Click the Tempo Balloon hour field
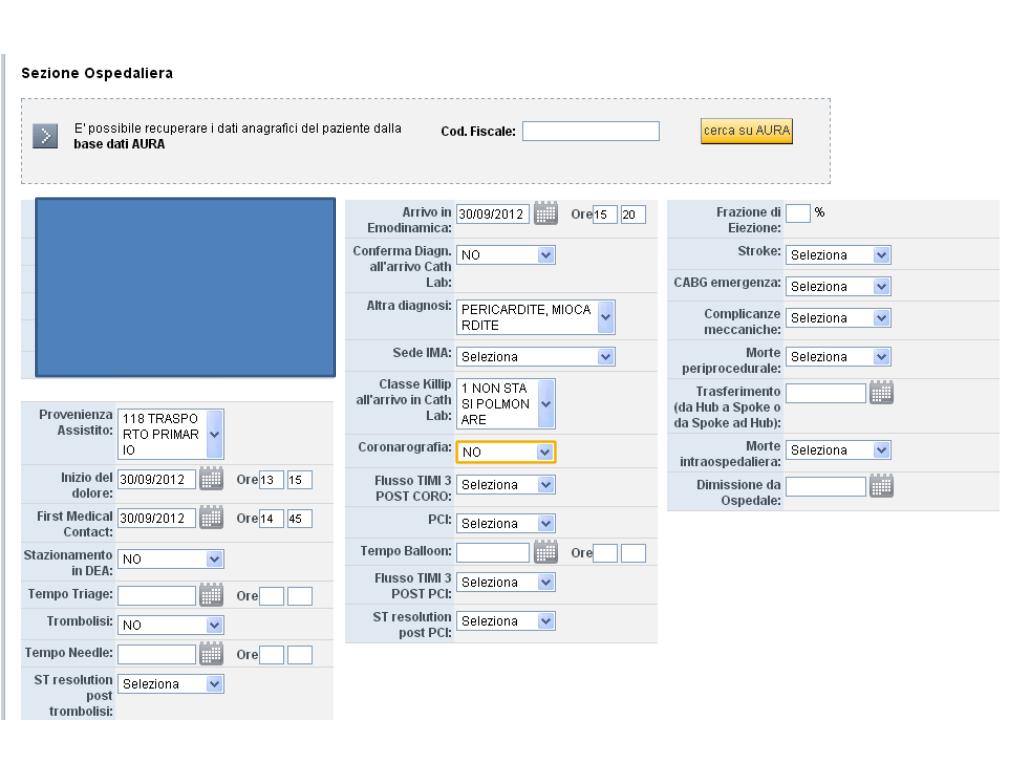The height and width of the screenshot is (768, 1024). point(605,553)
